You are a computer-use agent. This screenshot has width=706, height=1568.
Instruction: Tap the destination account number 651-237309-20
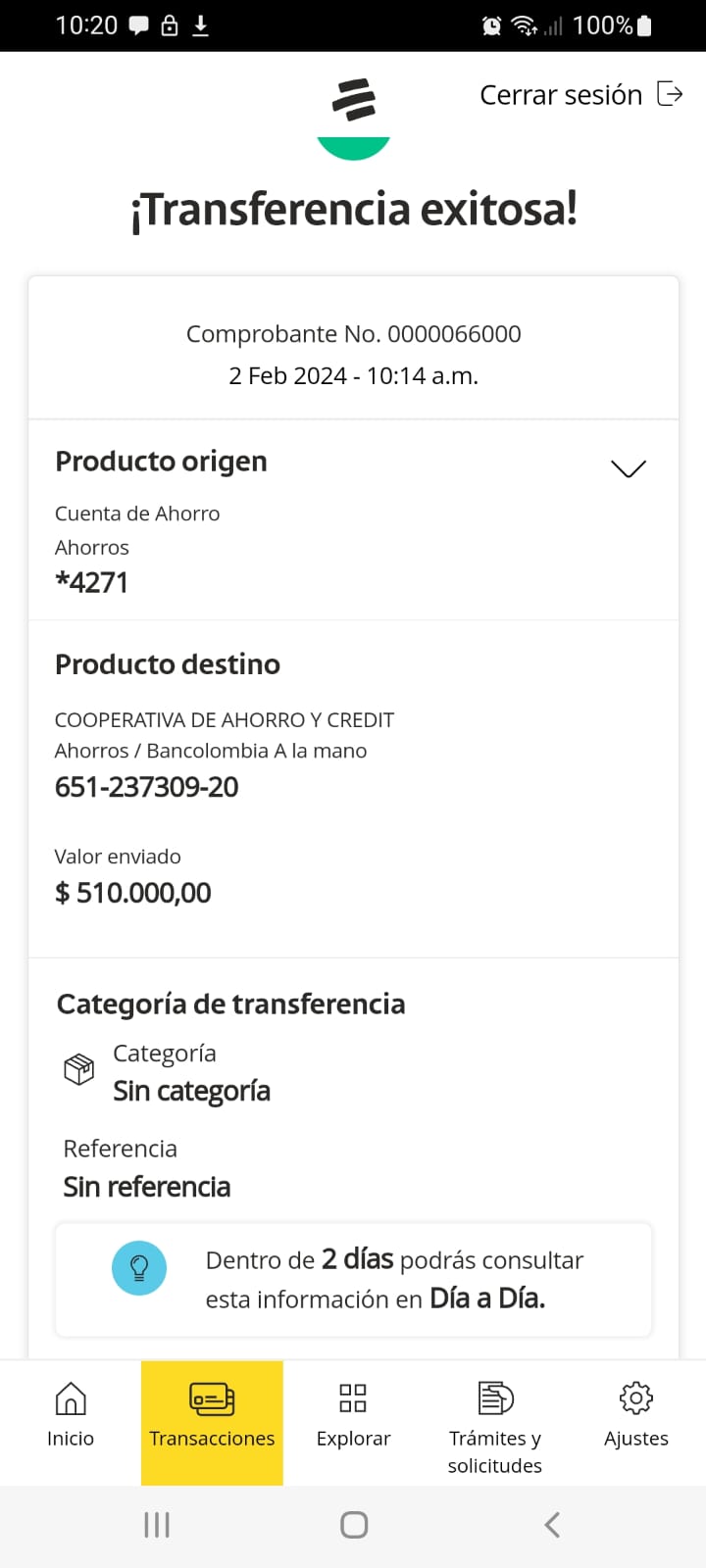(147, 787)
